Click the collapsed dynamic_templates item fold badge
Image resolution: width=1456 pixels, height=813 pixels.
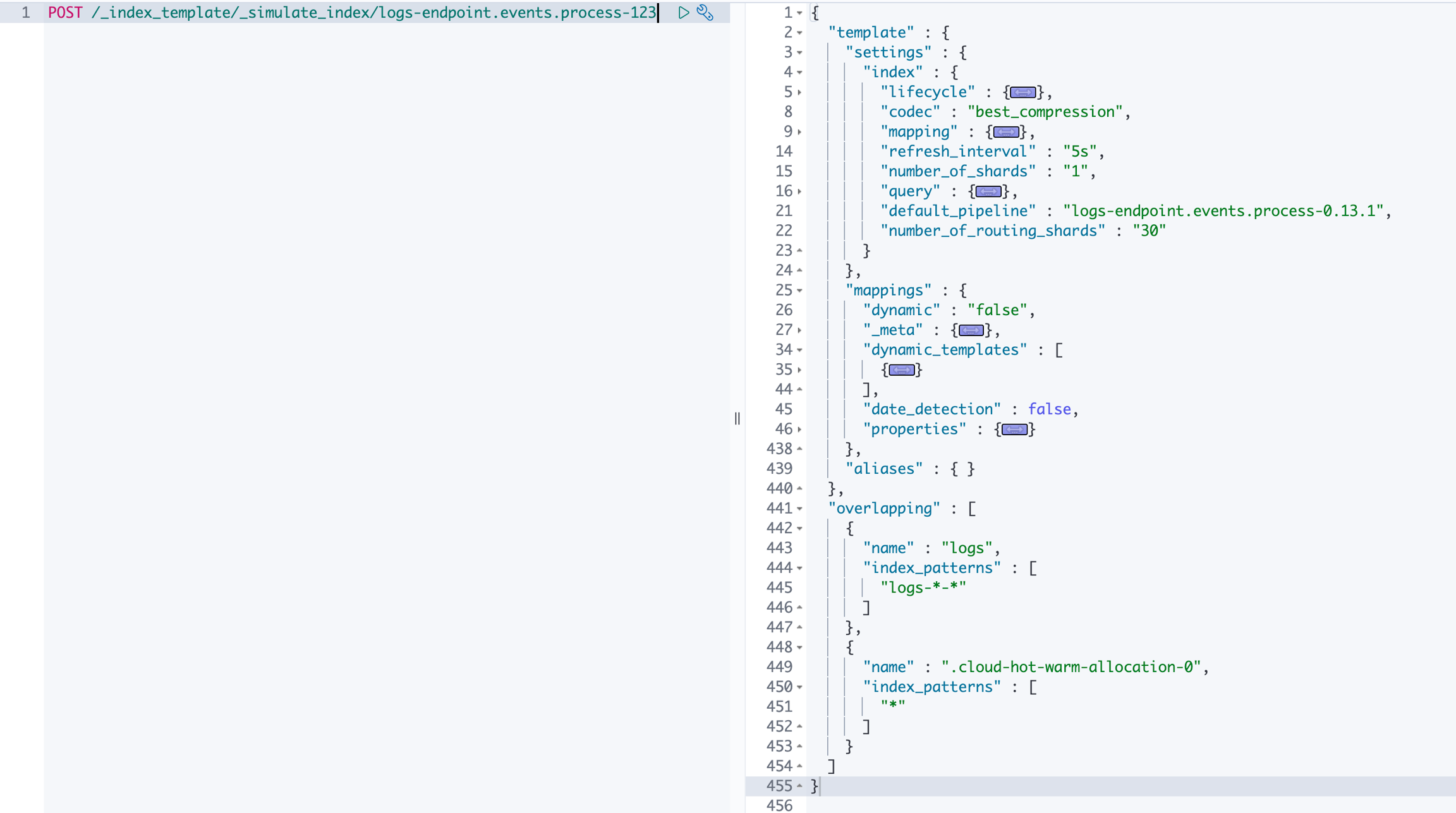coord(901,370)
